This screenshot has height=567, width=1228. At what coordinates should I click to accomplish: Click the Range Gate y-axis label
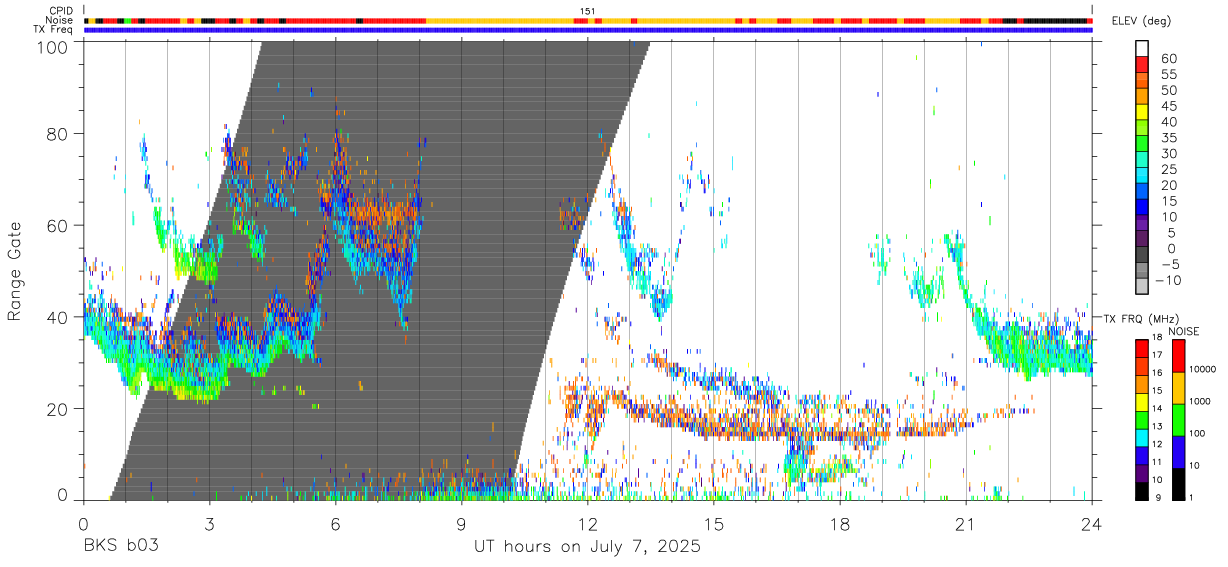pyautogui.click(x=15, y=270)
